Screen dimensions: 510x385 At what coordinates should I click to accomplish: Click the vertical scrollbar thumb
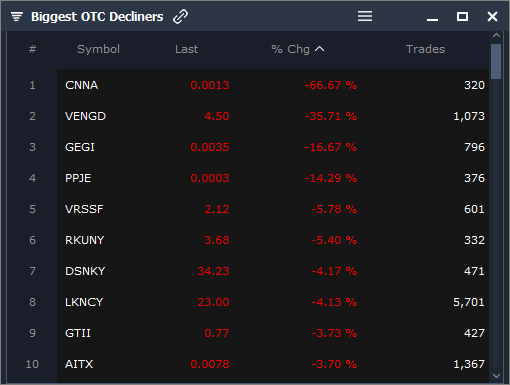click(x=496, y=61)
